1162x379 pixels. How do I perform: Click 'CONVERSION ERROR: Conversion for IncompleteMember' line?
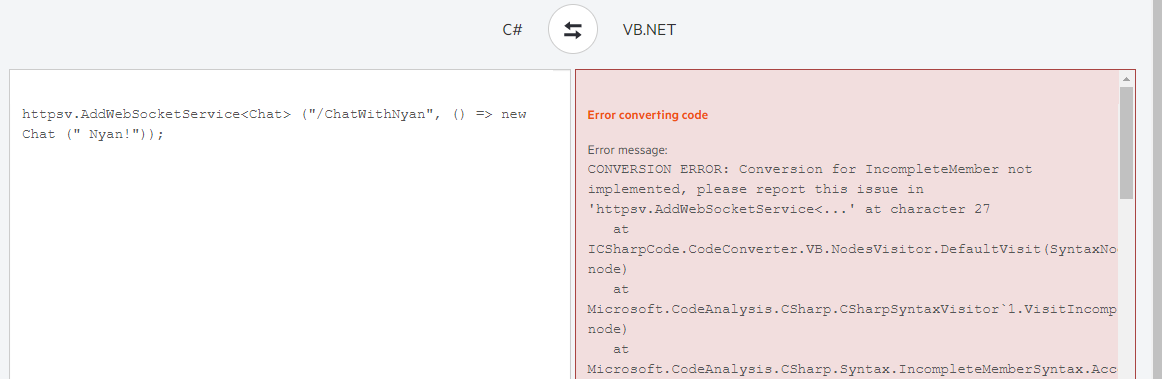click(x=809, y=169)
